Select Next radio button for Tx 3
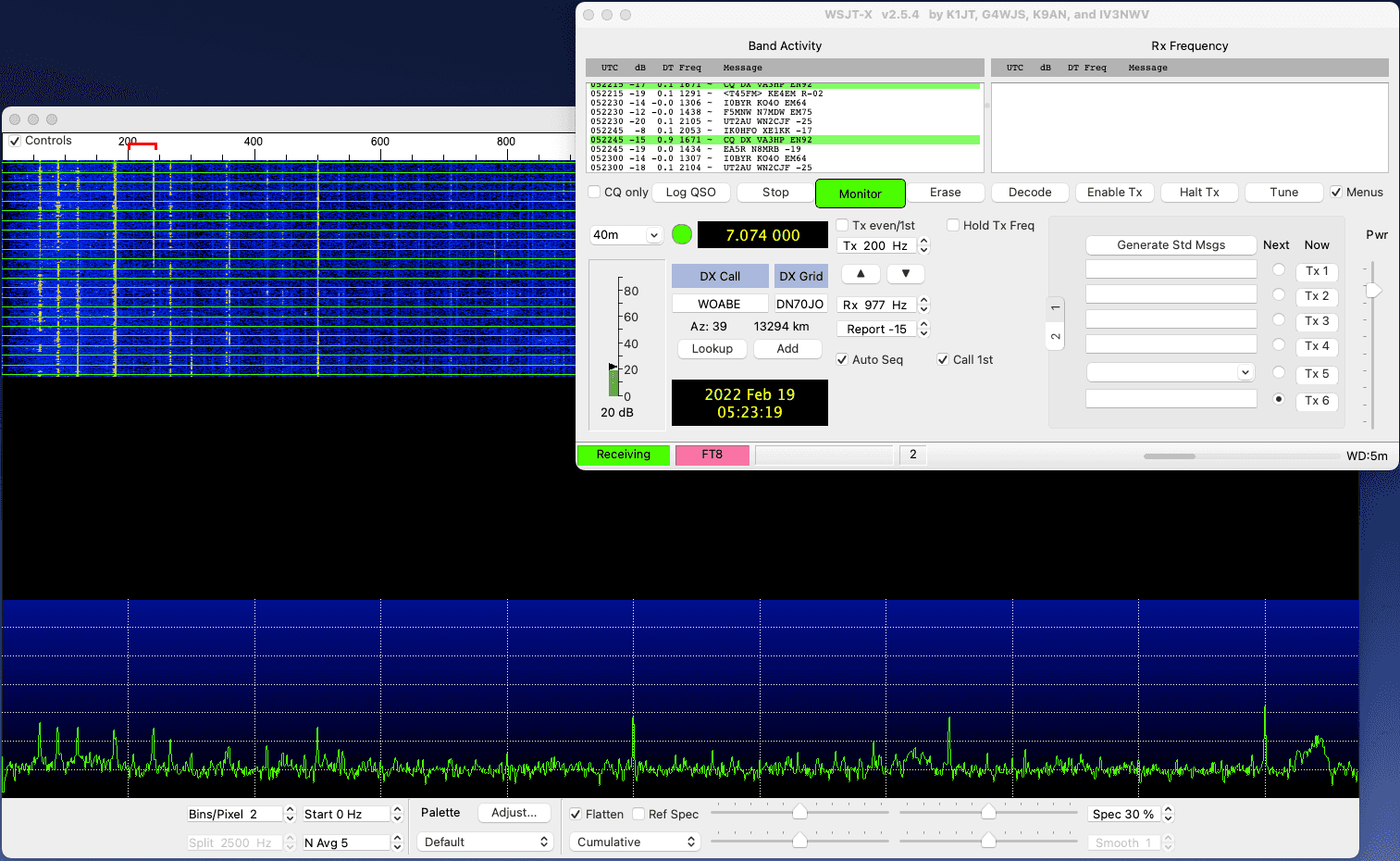 (1279, 319)
